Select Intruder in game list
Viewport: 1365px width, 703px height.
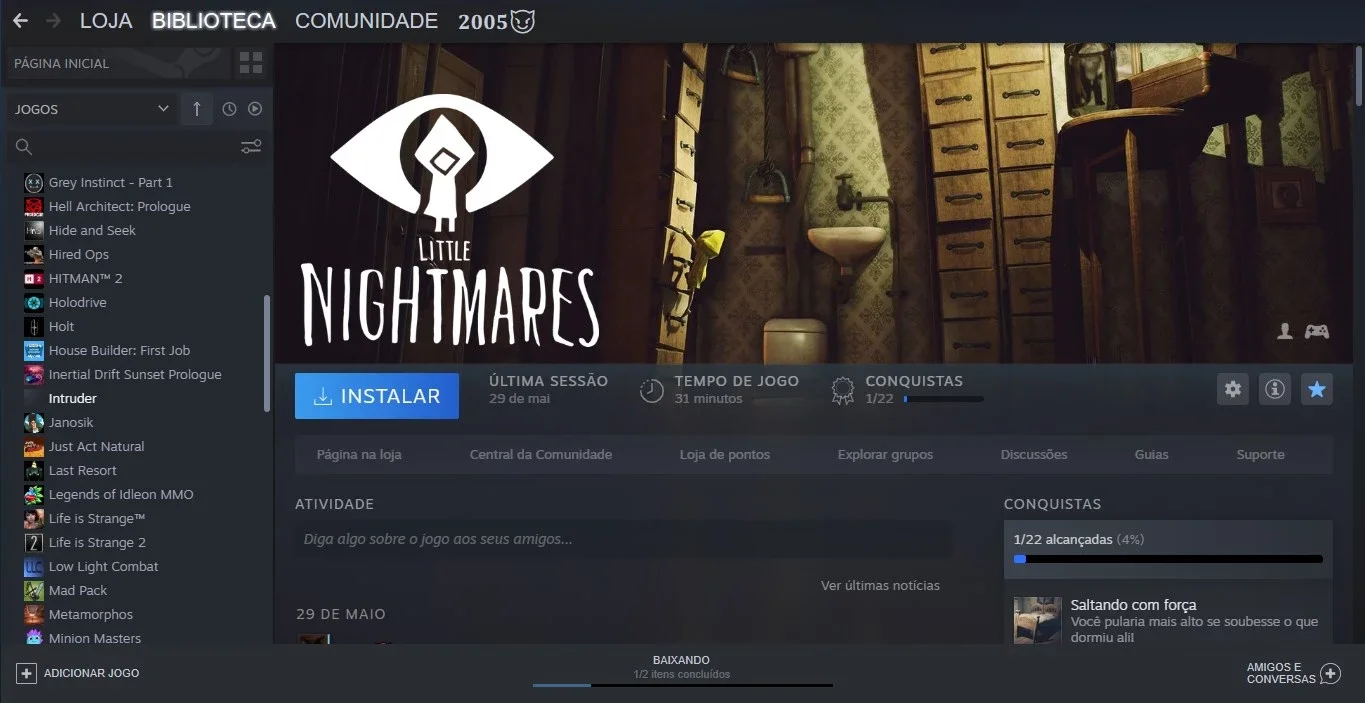tap(72, 398)
